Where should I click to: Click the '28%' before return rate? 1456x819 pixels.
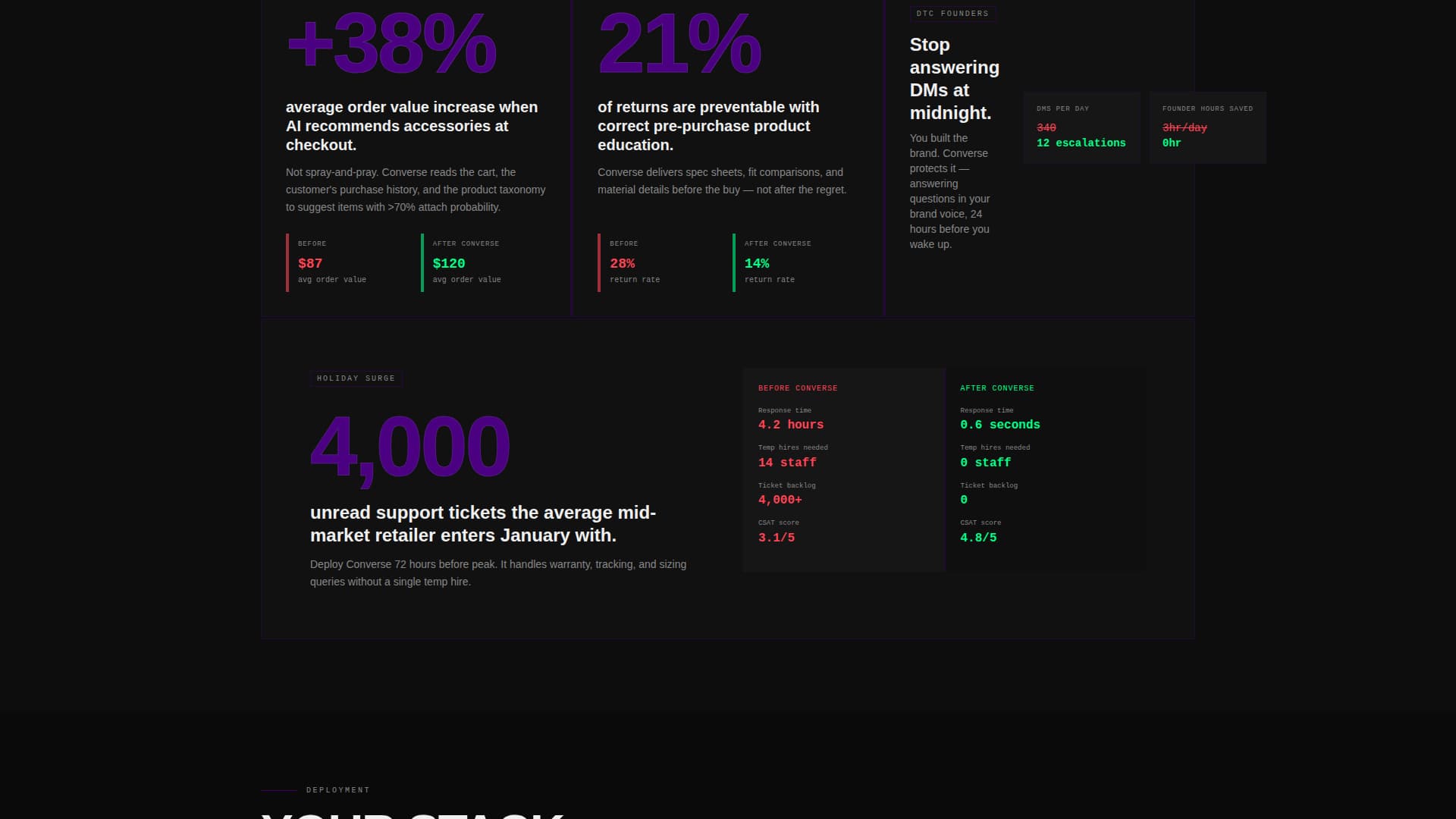(x=623, y=263)
